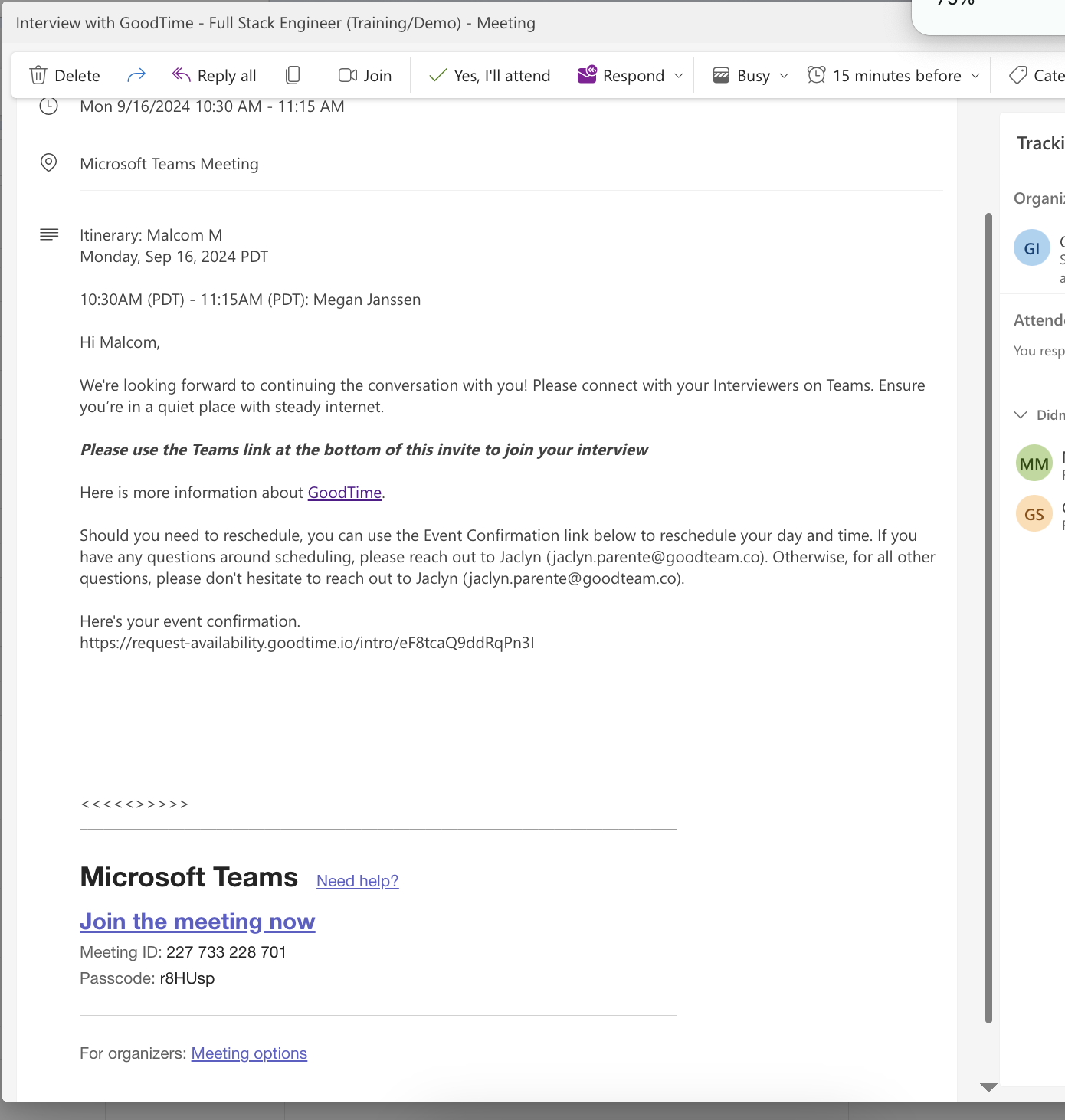Click the clock icon beside meeting time
Image resolution: width=1065 pixels, height=1120 pixels.
pyautogui.click(x=48, y=106)
